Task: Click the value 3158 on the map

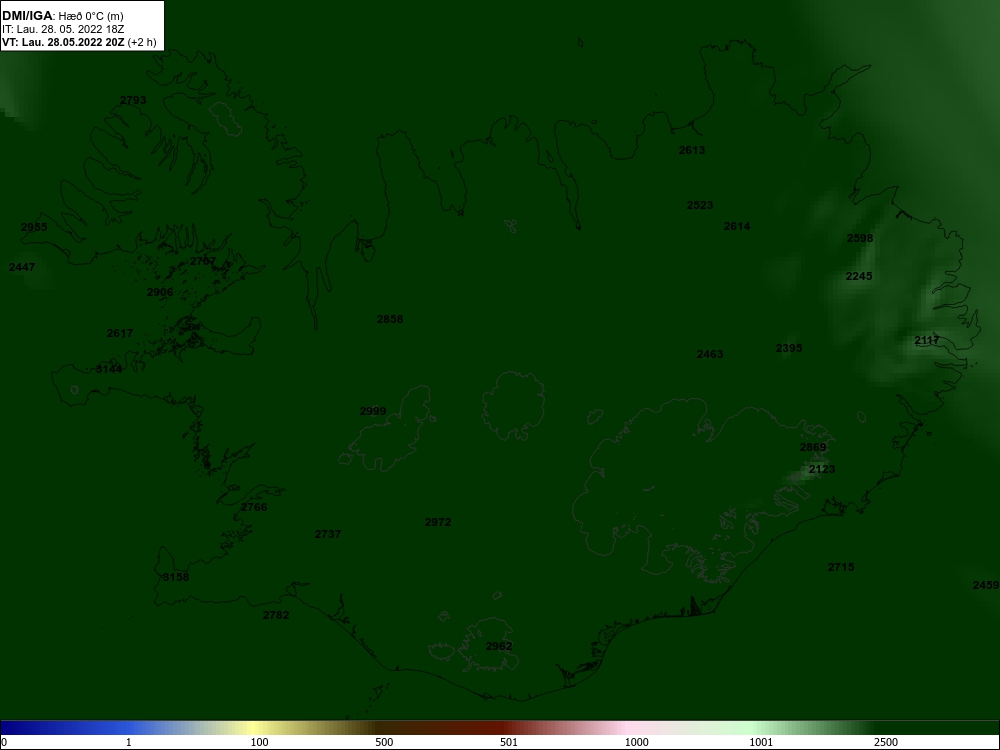Action: (176, 577)
